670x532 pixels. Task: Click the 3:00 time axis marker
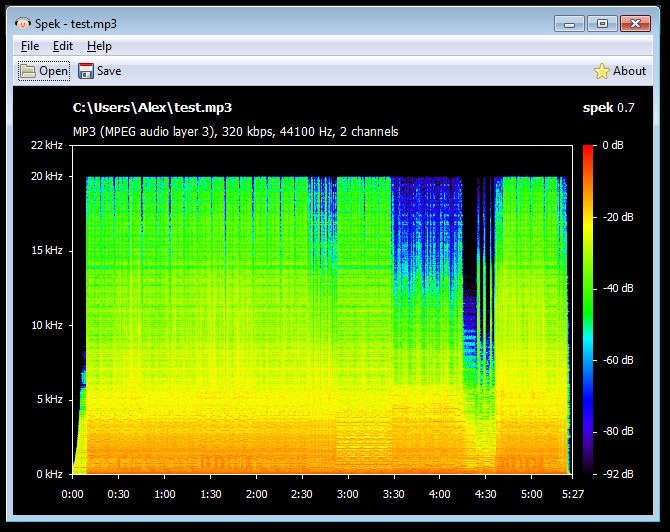coord(348,493)
